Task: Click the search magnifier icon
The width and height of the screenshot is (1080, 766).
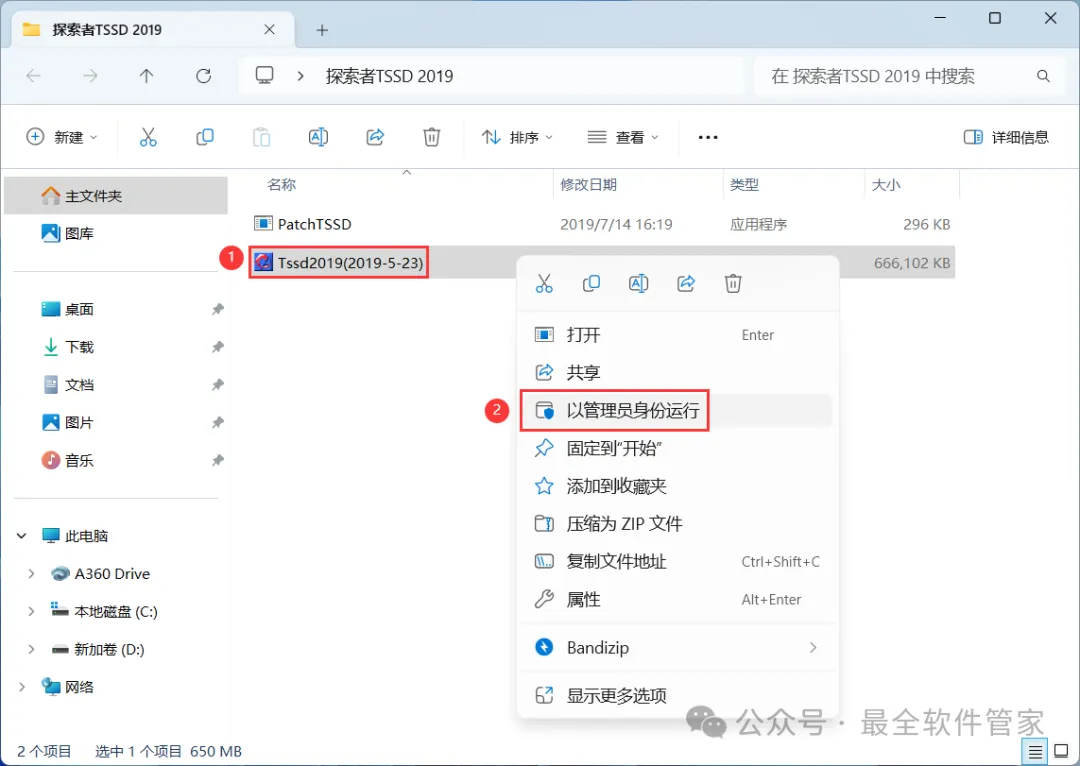Action: (x=1043, y=76)
